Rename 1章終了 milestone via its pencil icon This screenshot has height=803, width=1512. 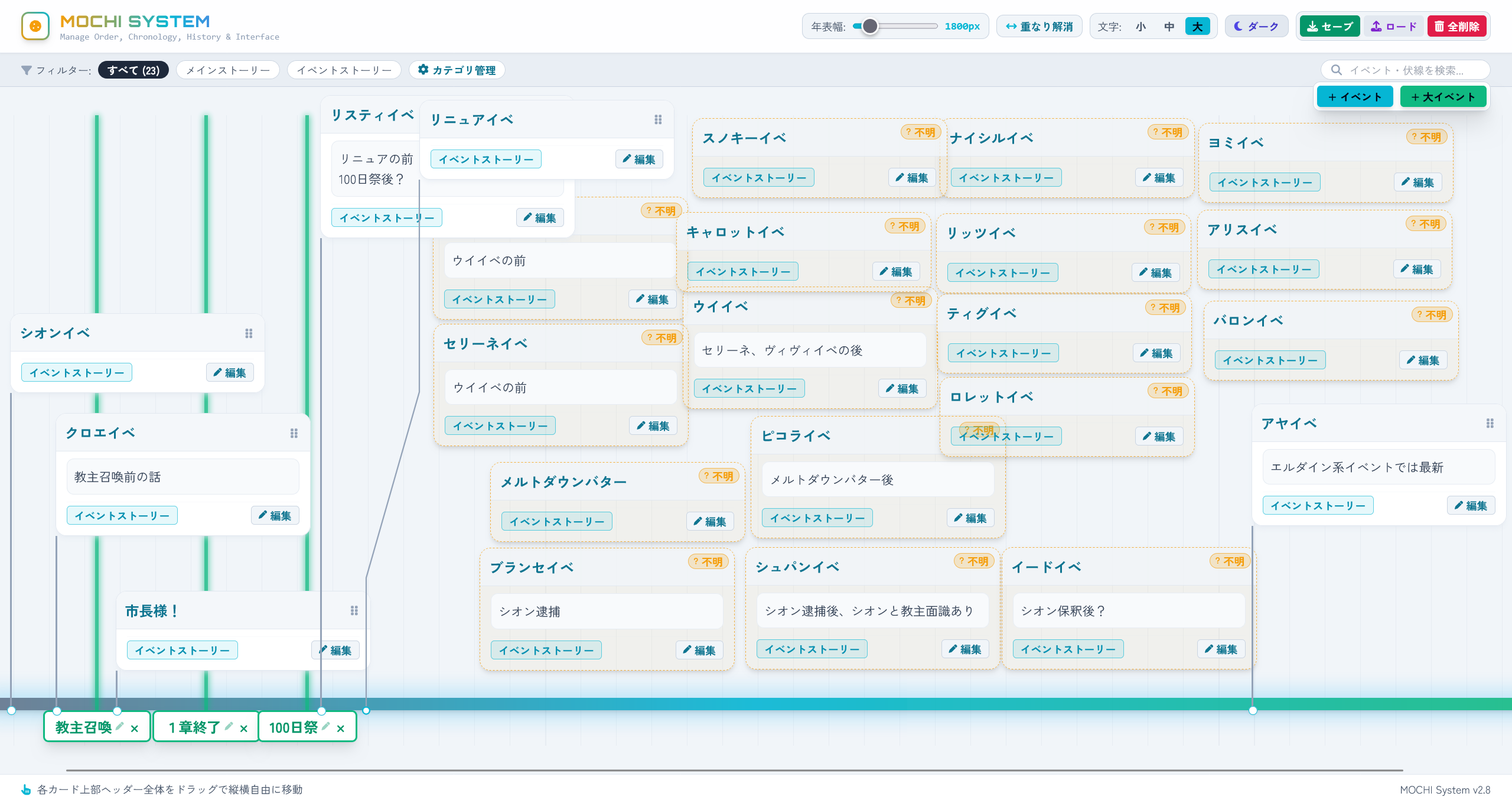tap(229, 726)
